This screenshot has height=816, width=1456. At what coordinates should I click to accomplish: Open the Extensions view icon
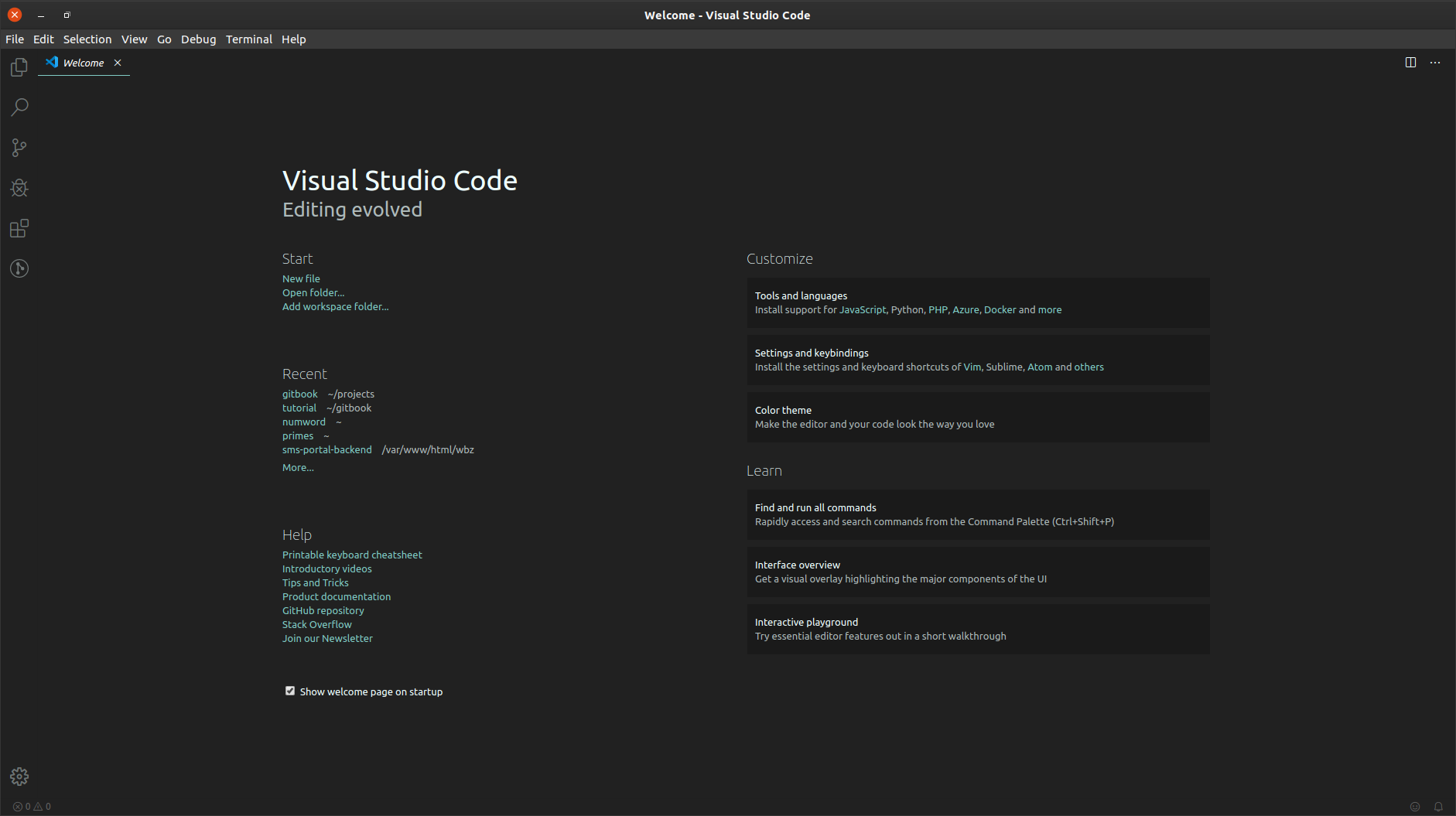[x=19, y=228]
